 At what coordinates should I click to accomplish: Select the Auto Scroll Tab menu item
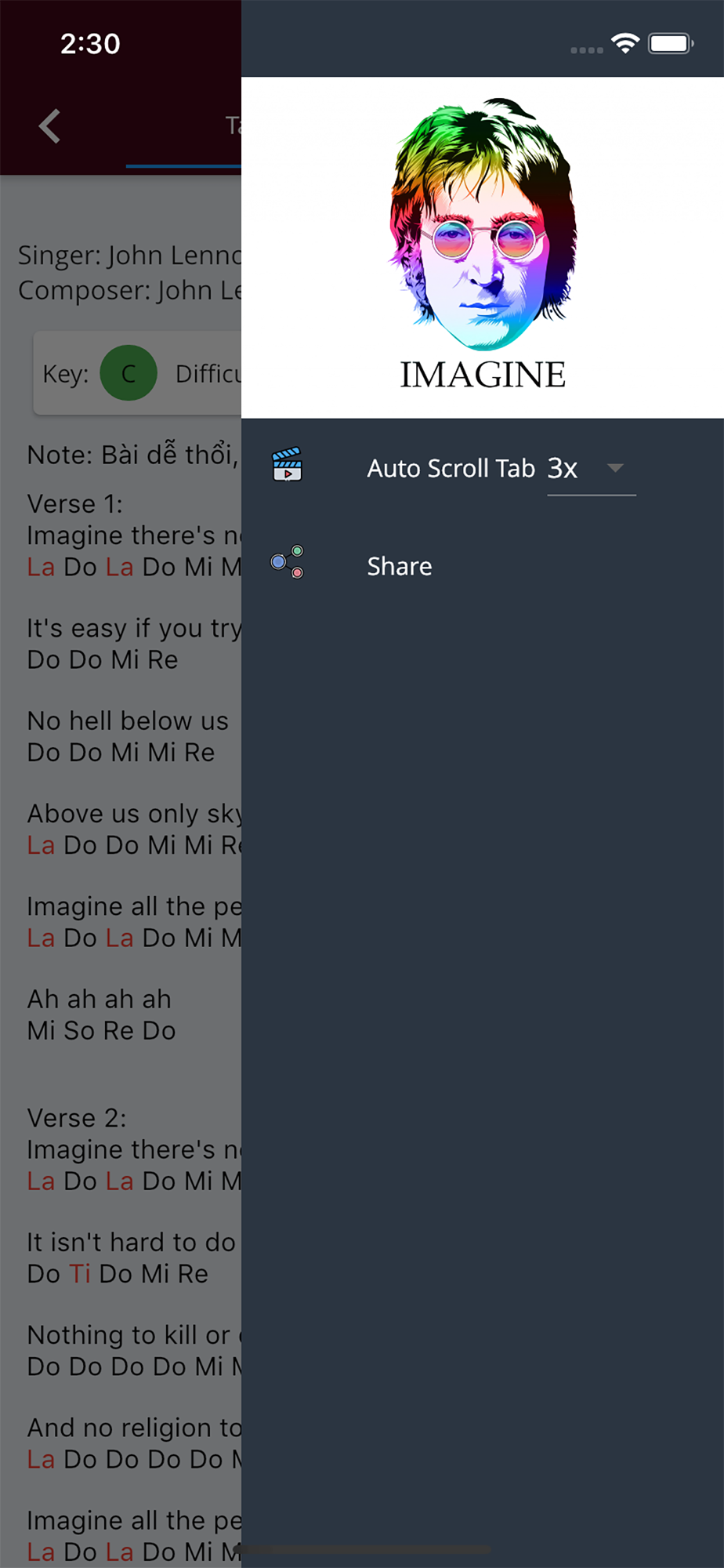coord(451,469)
